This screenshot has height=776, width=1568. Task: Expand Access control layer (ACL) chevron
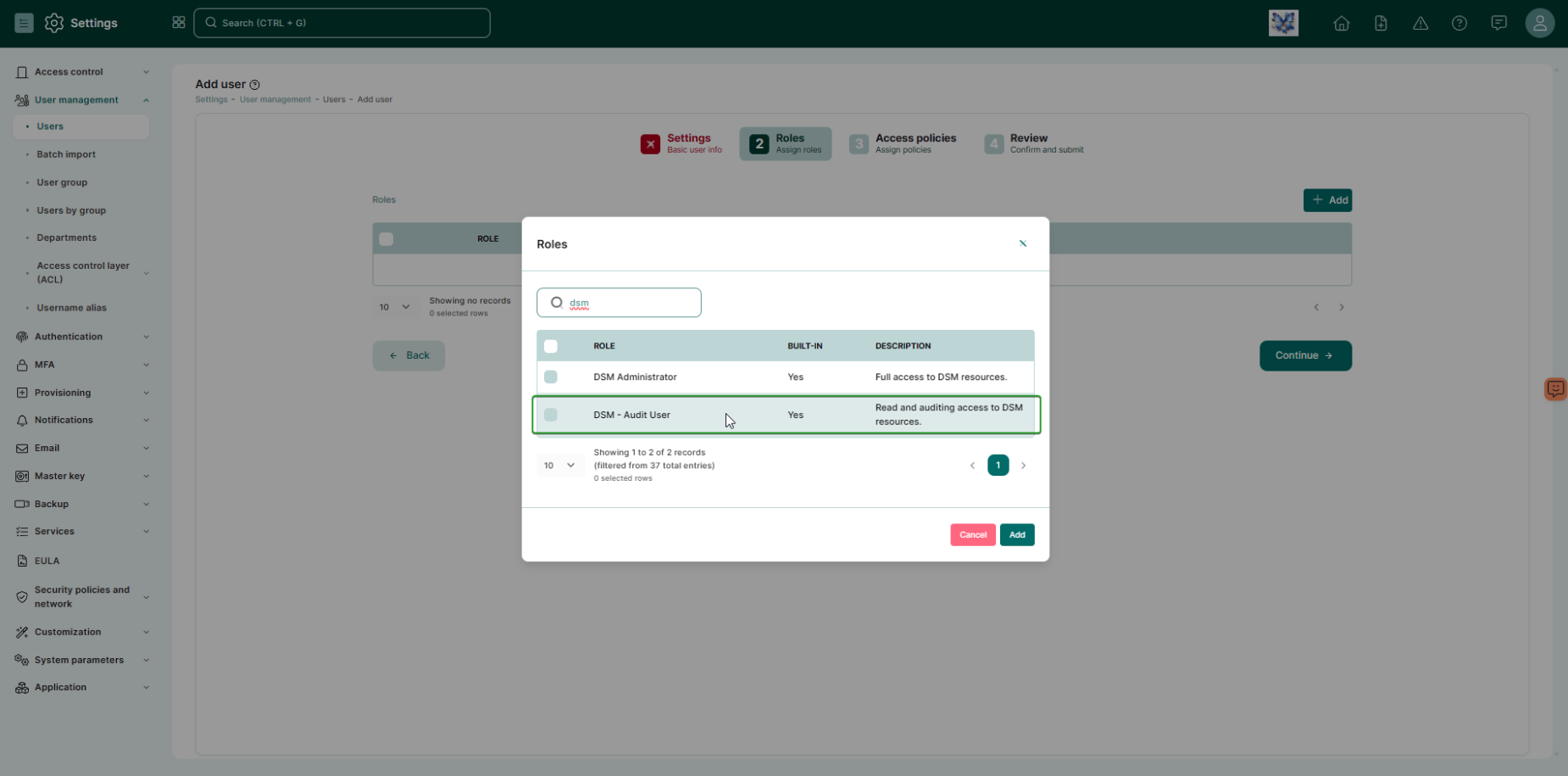(x=146, y=273)
